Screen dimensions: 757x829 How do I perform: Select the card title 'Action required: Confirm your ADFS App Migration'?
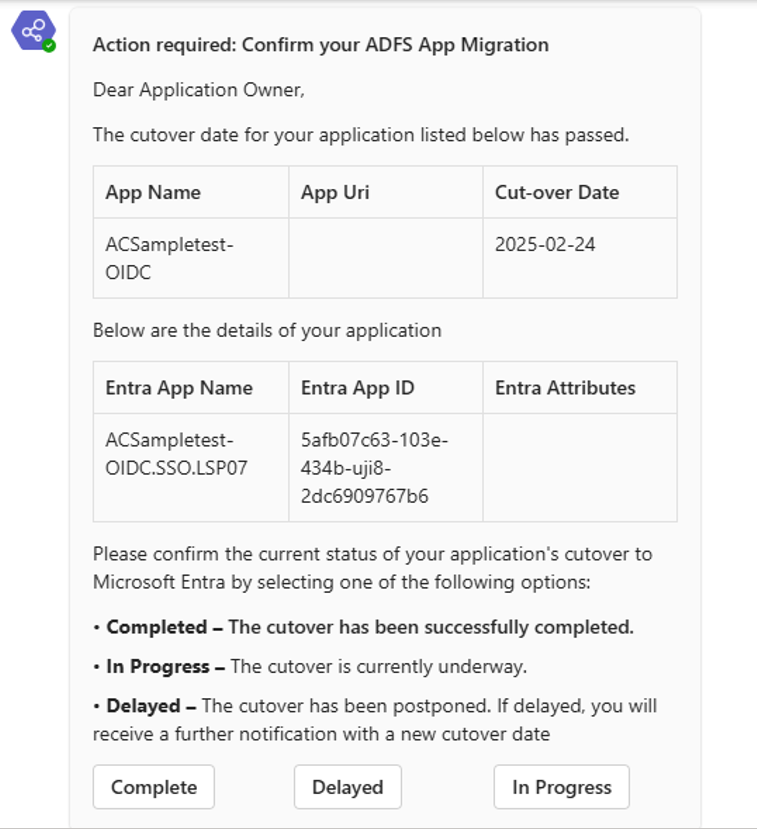(x=321, y=45)
